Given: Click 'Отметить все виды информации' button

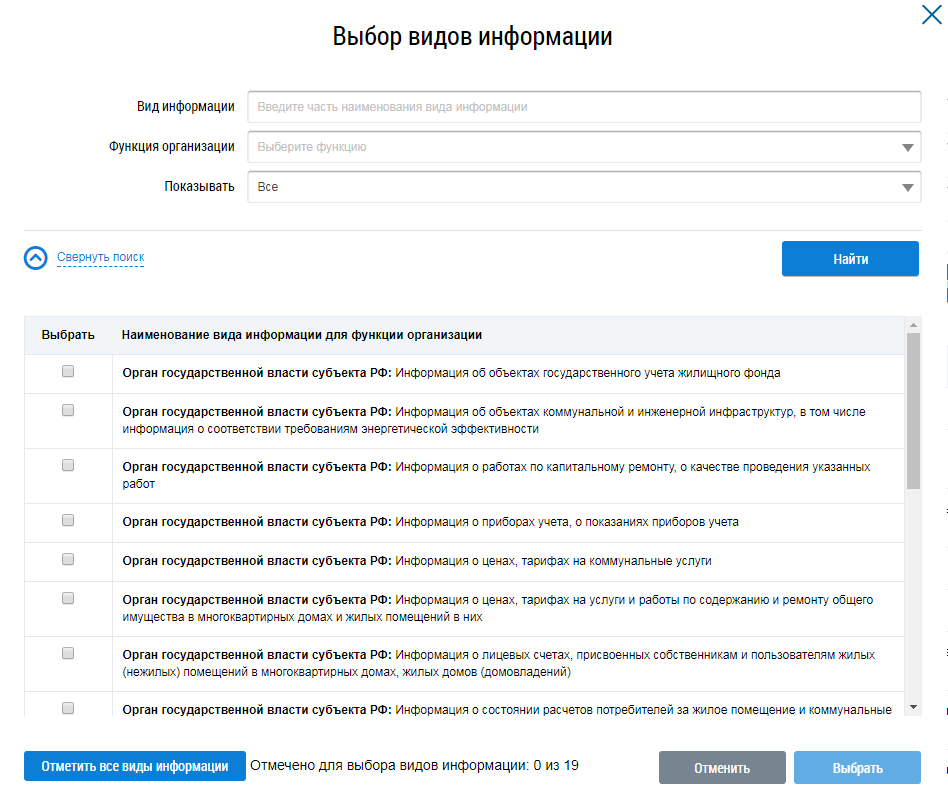Looking at the screenshot, I should tap(135, 767).
